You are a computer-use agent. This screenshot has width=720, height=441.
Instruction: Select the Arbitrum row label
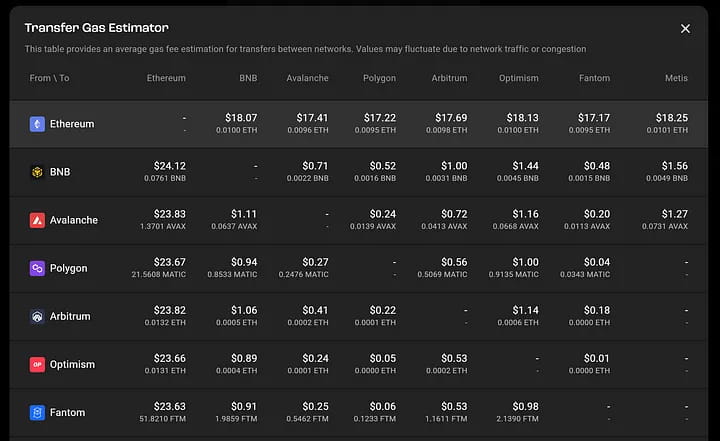[70, 316]
